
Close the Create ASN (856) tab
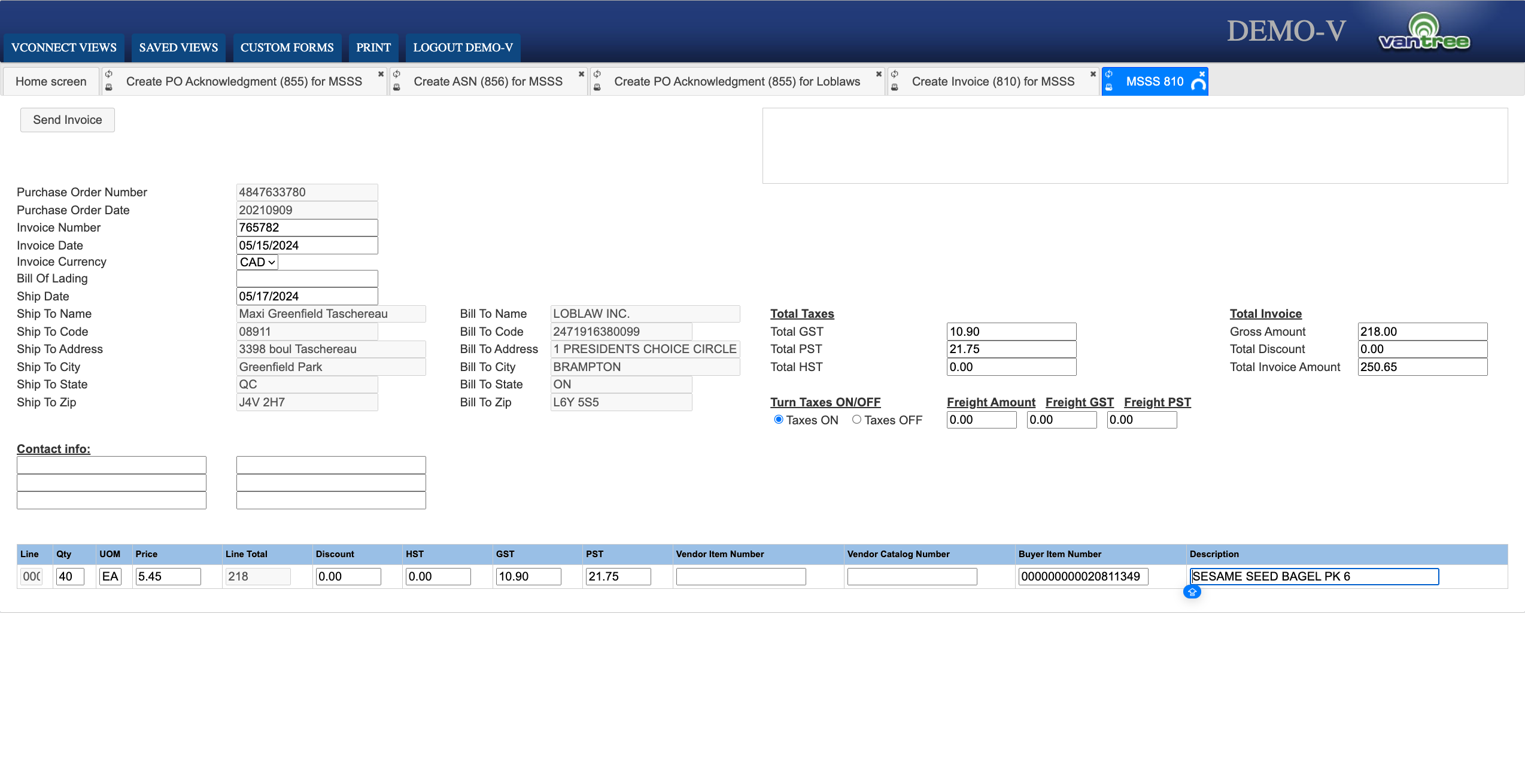581,74
